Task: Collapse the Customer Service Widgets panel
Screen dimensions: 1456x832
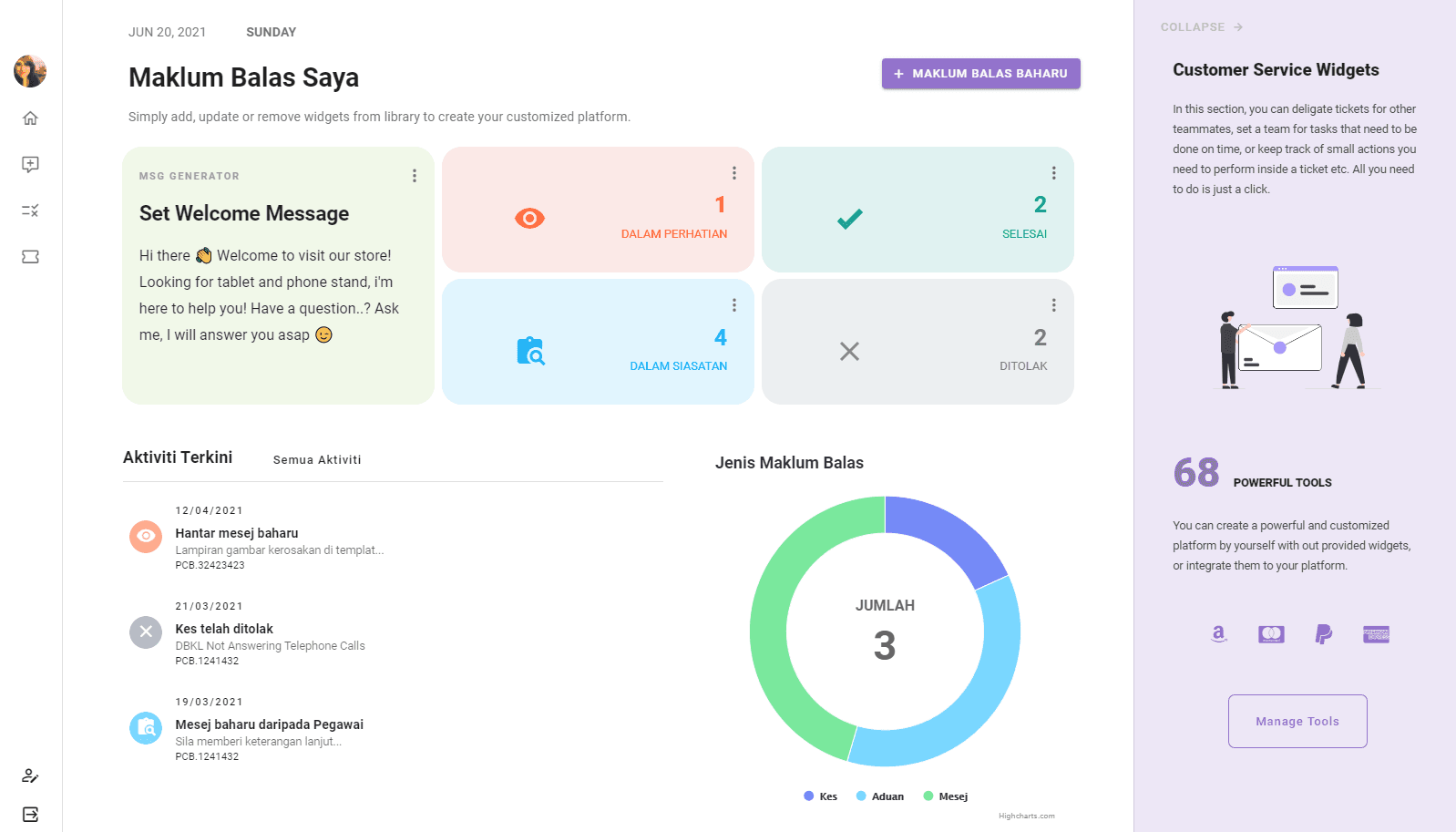Action: coord(1201,27)
